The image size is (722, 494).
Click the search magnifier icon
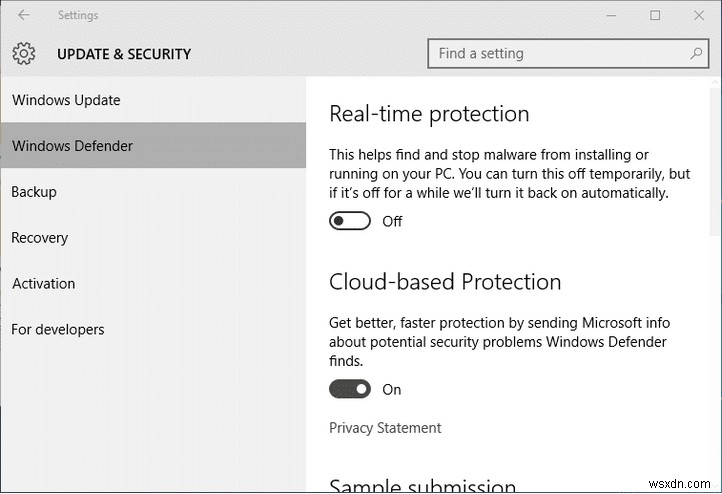point(696,53)
